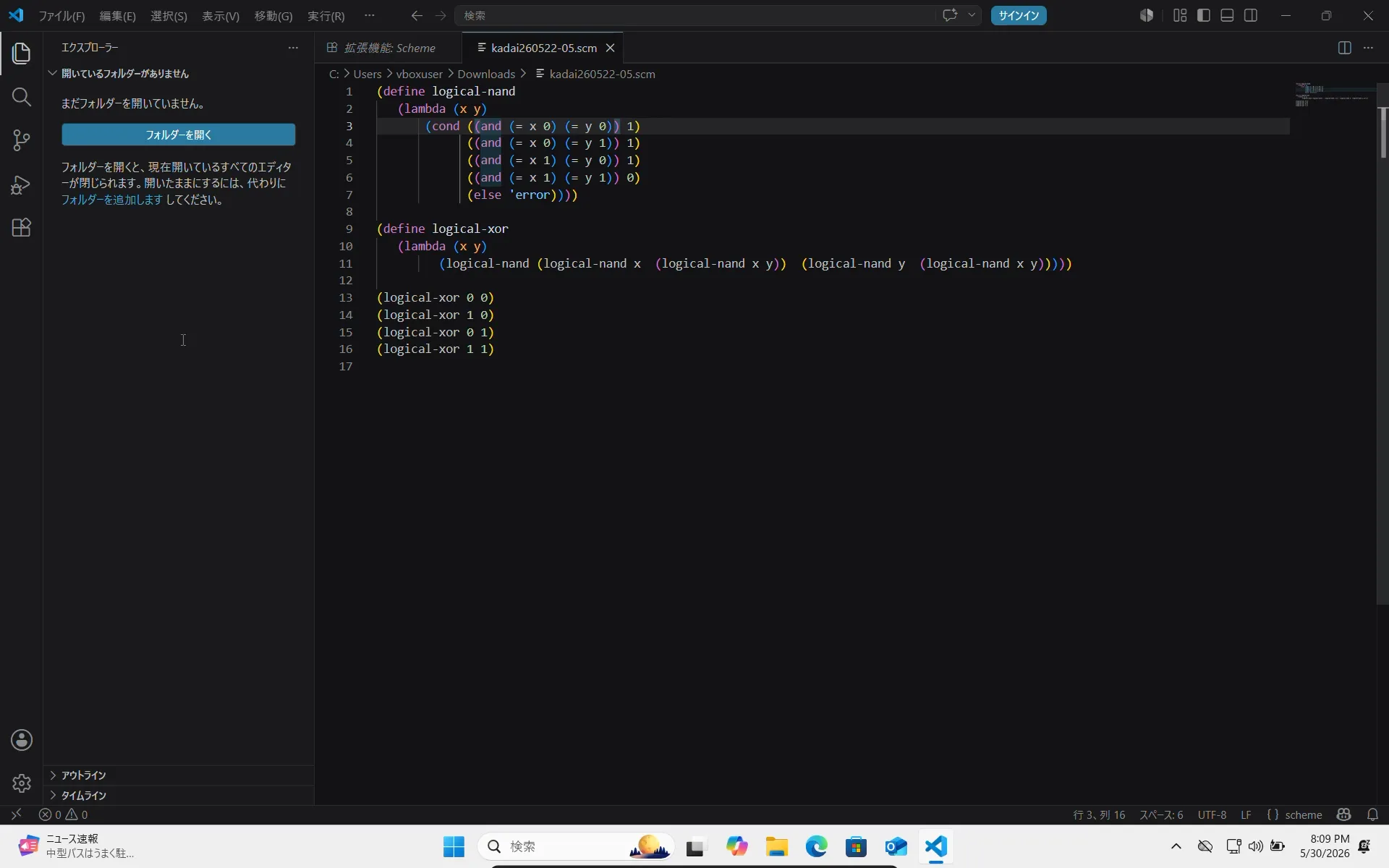Open Microsoft Store from taskbar
Viewport: 1389px width, 868px height.
tap(857, 846)
